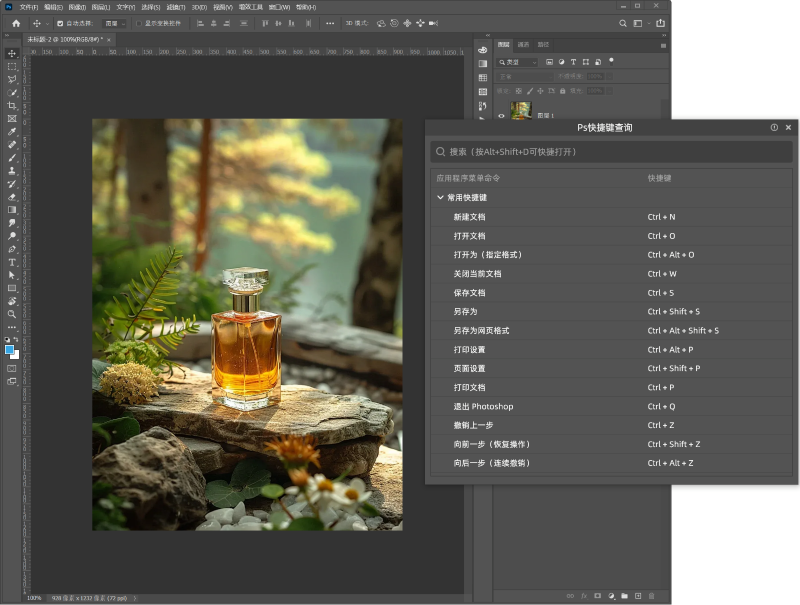
Task: Click the 另存为网页格式 shortcut row
Action: (481, 331)
